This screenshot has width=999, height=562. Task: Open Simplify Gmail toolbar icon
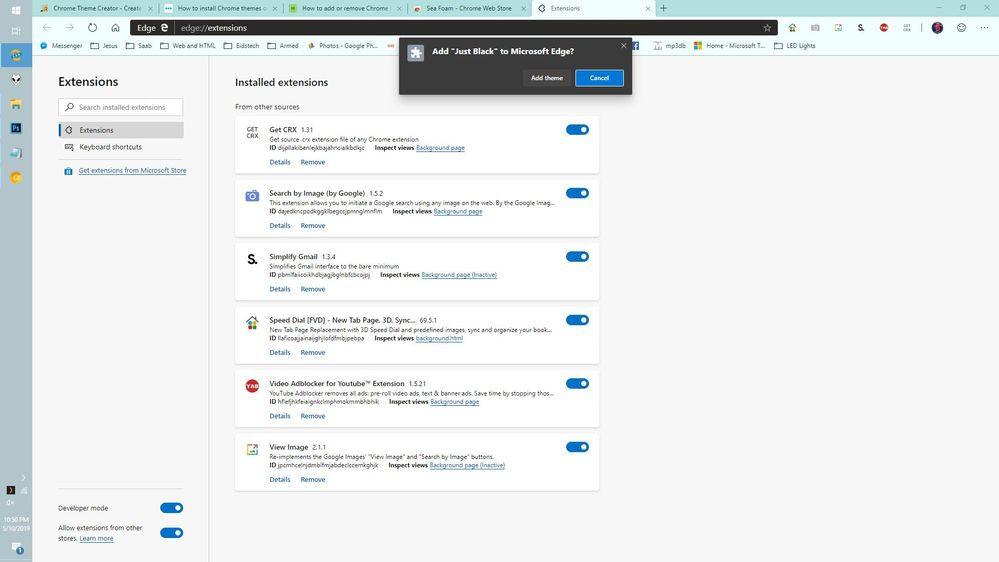(861, 28)
